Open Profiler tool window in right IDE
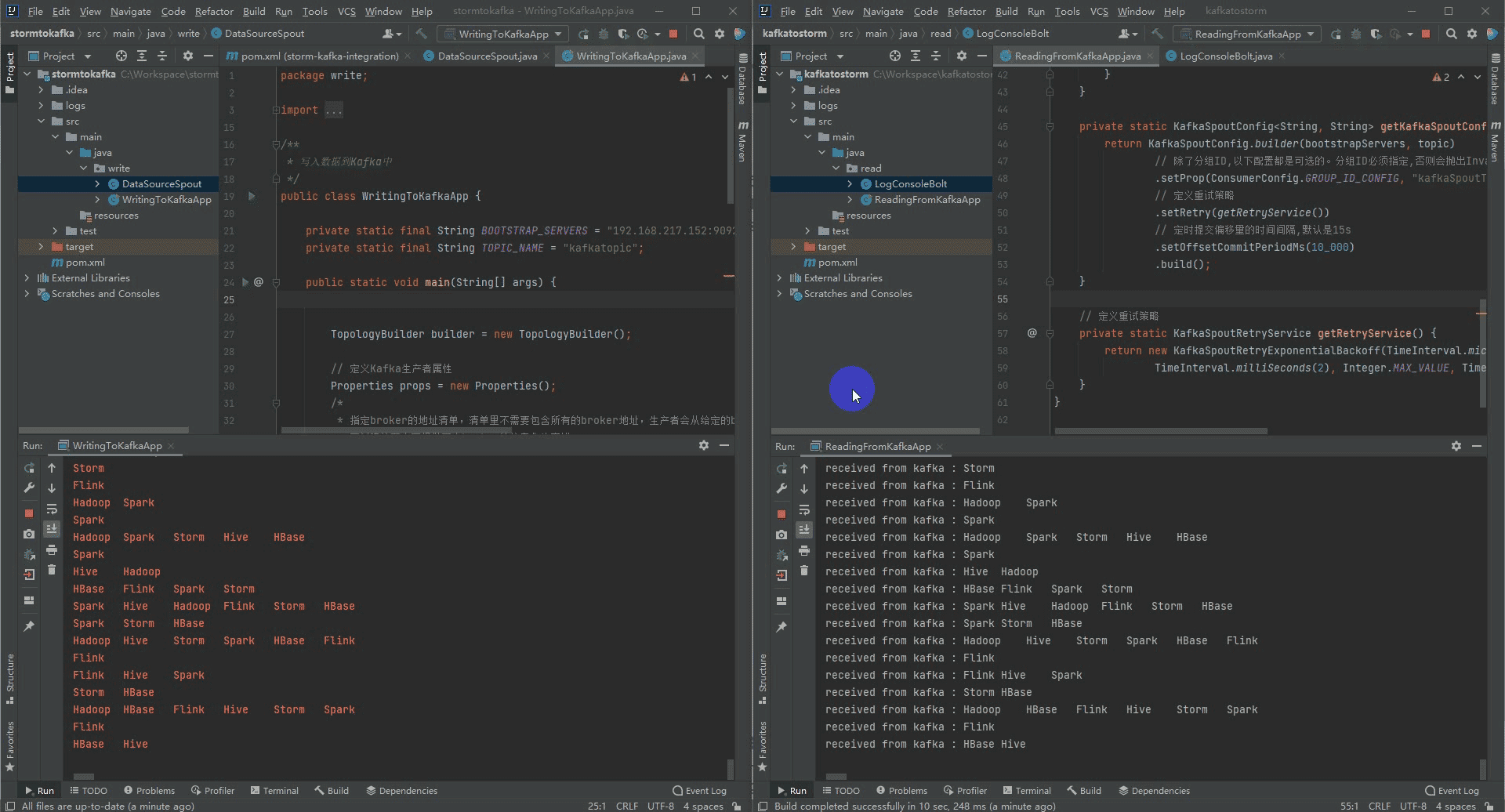The width and height of the screenshot is (1505, 812). tap(965, 791)
